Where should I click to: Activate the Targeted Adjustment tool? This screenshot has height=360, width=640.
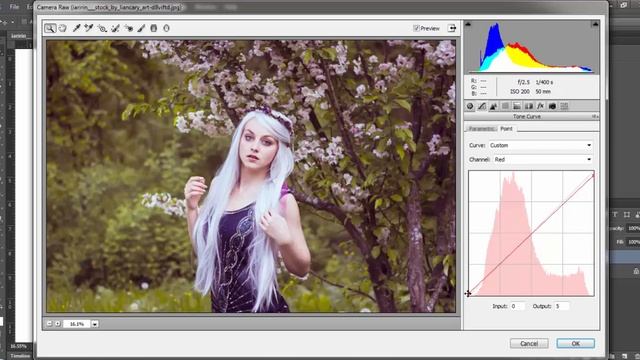(x=102, y=28)
